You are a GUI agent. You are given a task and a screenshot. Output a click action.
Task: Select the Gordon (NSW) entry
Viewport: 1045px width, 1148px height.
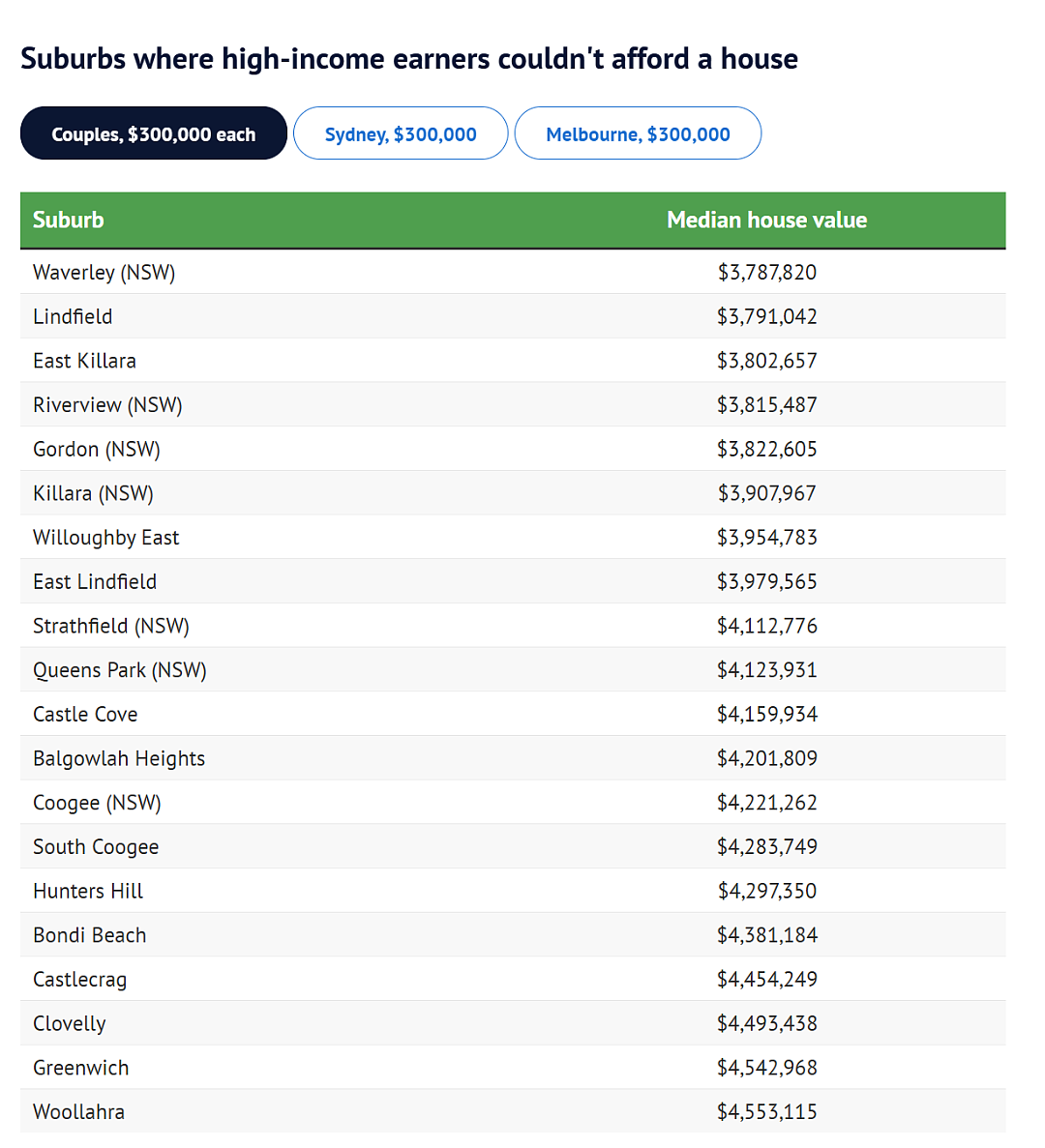[x=97, y=450]
